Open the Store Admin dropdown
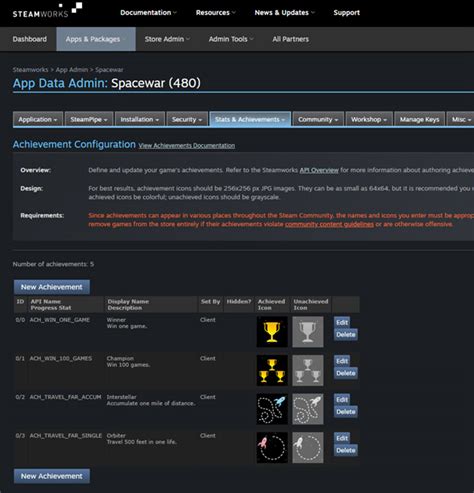474x493 pixels. [x=167, y=39]
